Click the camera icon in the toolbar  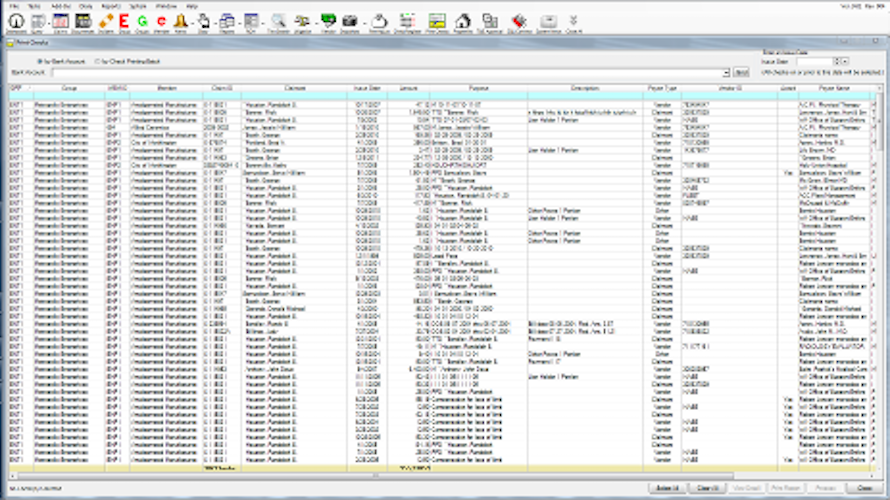(350, 22)
